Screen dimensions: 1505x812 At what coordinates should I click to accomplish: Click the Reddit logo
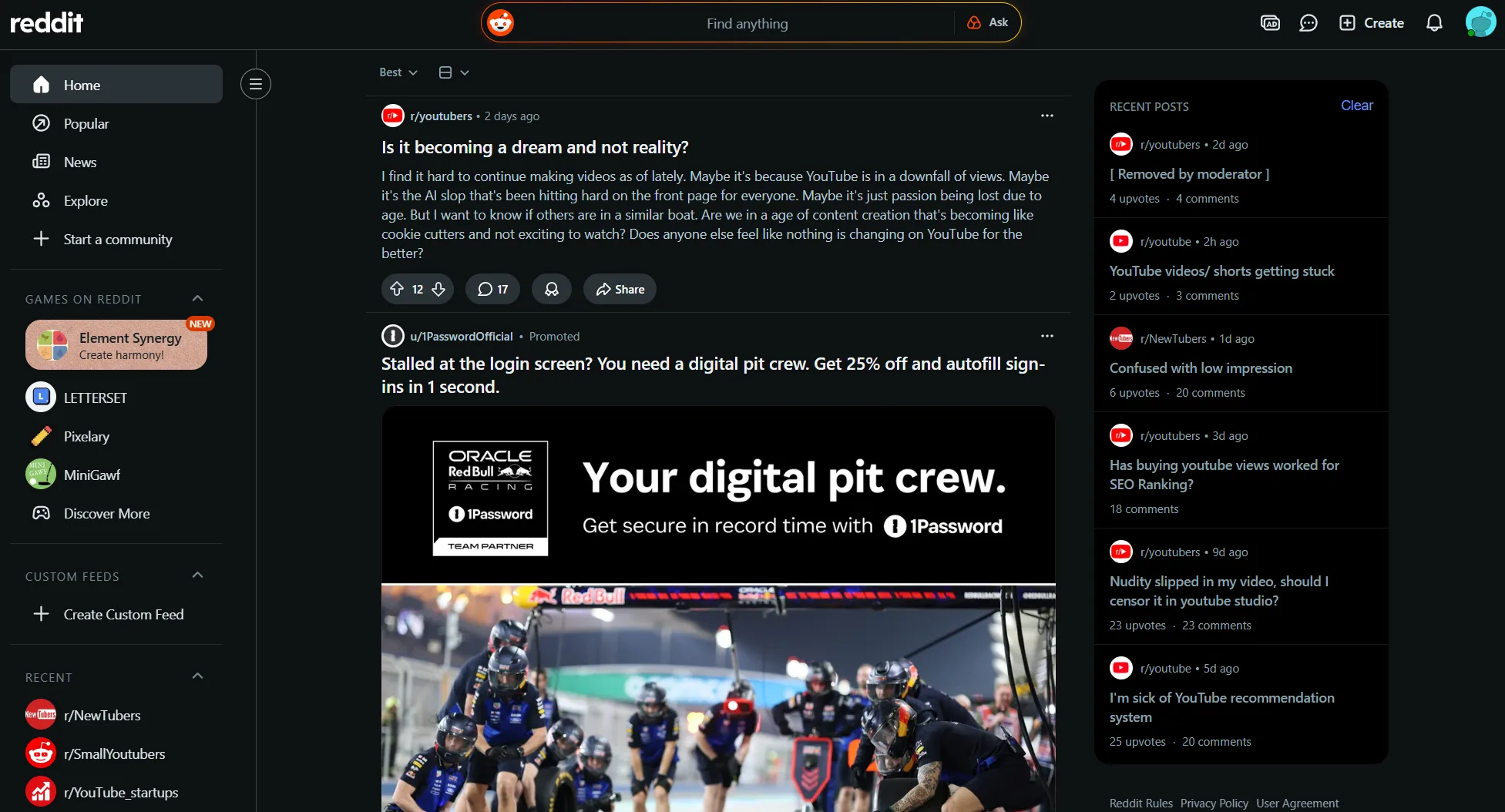(46, 23)
